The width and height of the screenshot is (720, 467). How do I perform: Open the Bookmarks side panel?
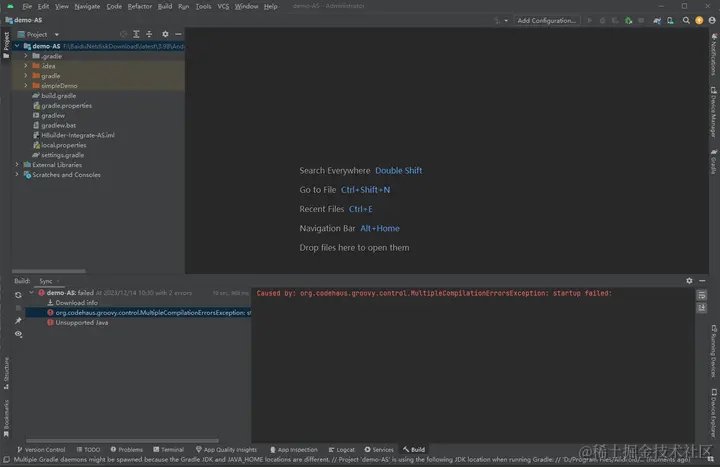(6, 418)
